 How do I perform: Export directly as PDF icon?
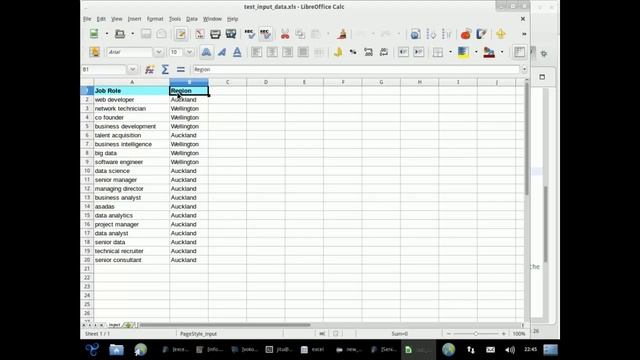pyautogui.click(x=200, y=34)
